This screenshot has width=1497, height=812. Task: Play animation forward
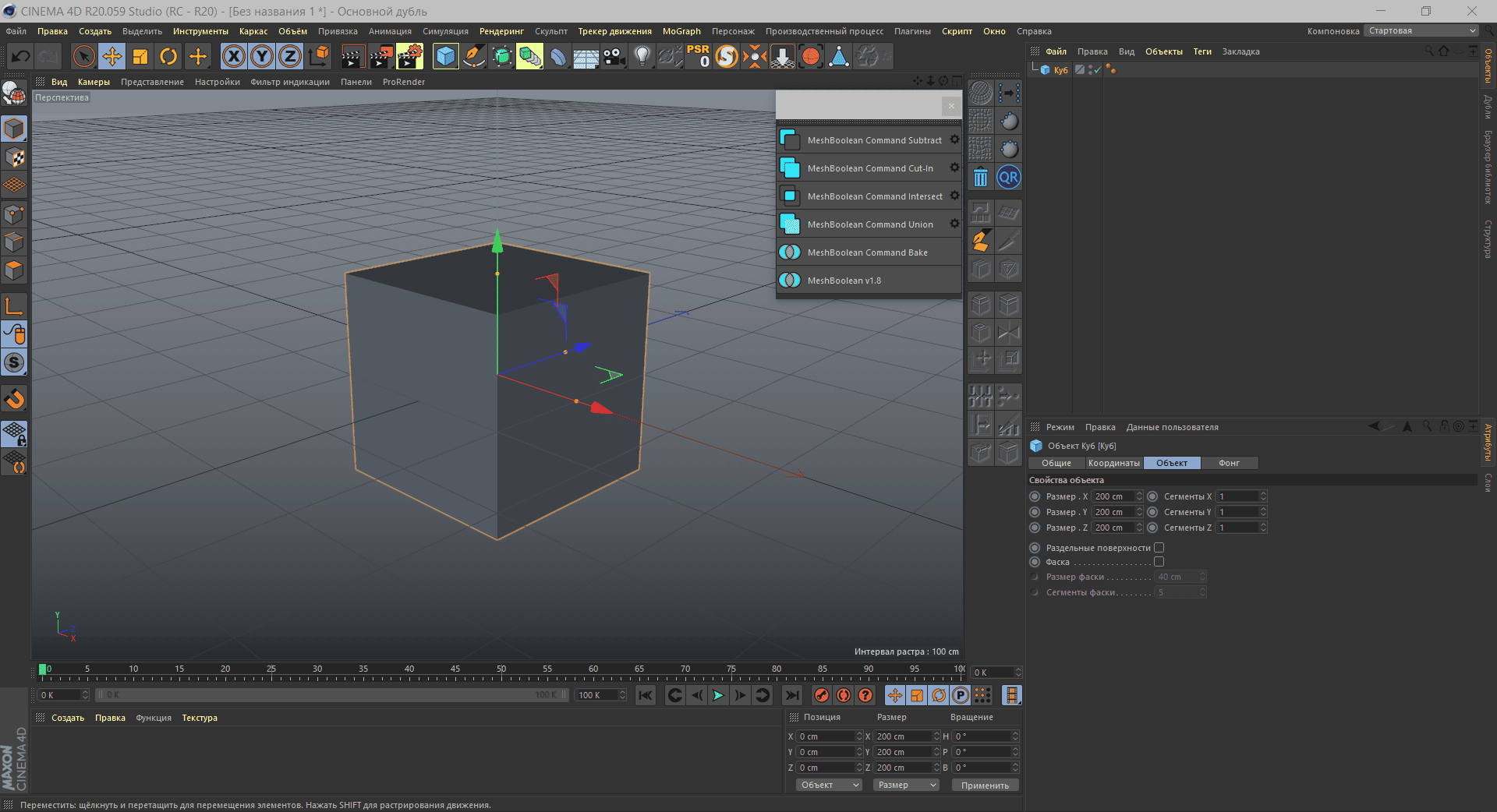click(718, 695)
